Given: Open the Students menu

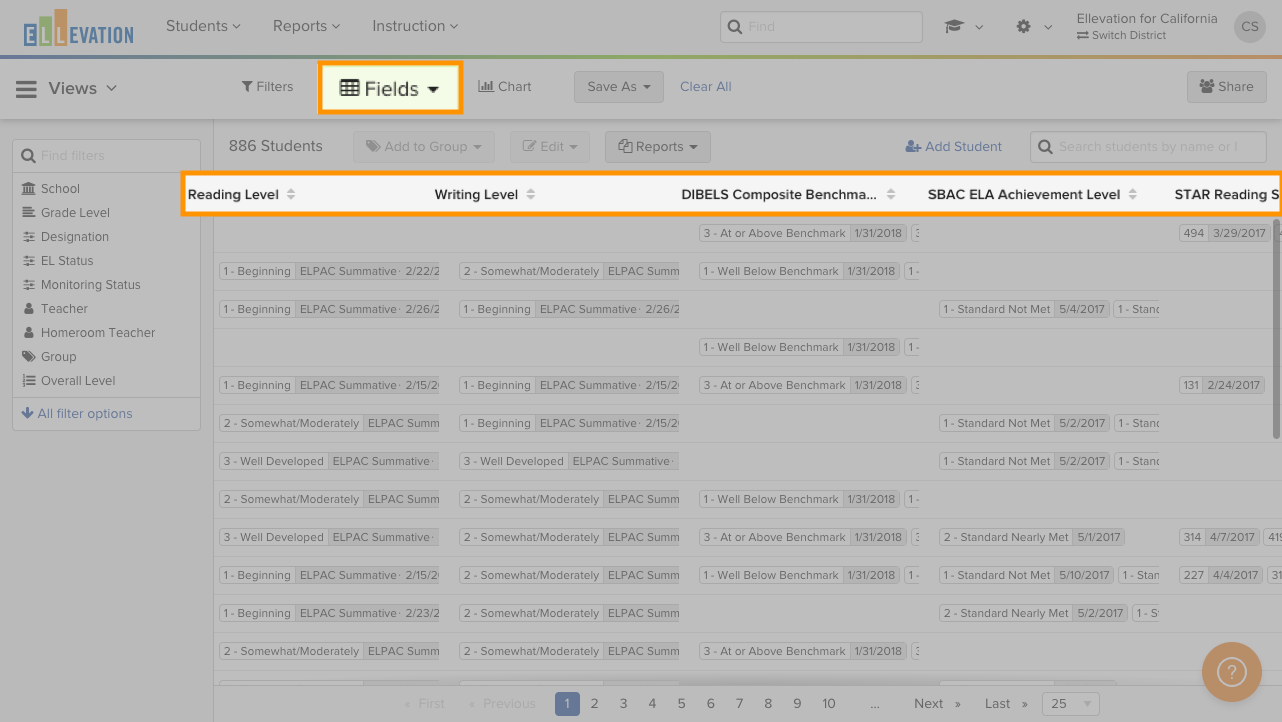Looking at the screenshot, I should [203, 26].
